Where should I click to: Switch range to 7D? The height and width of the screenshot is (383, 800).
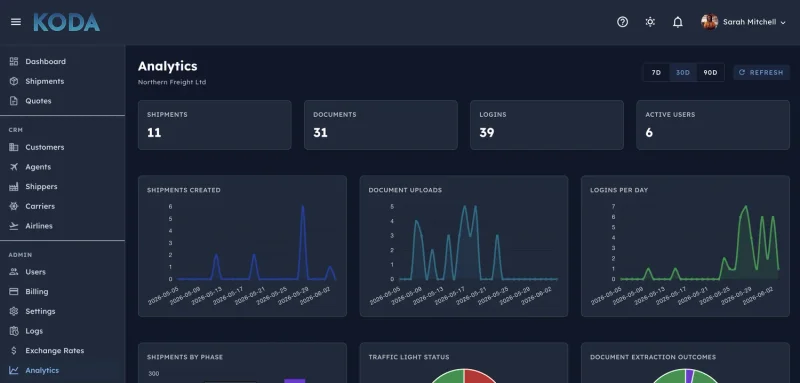656,72
